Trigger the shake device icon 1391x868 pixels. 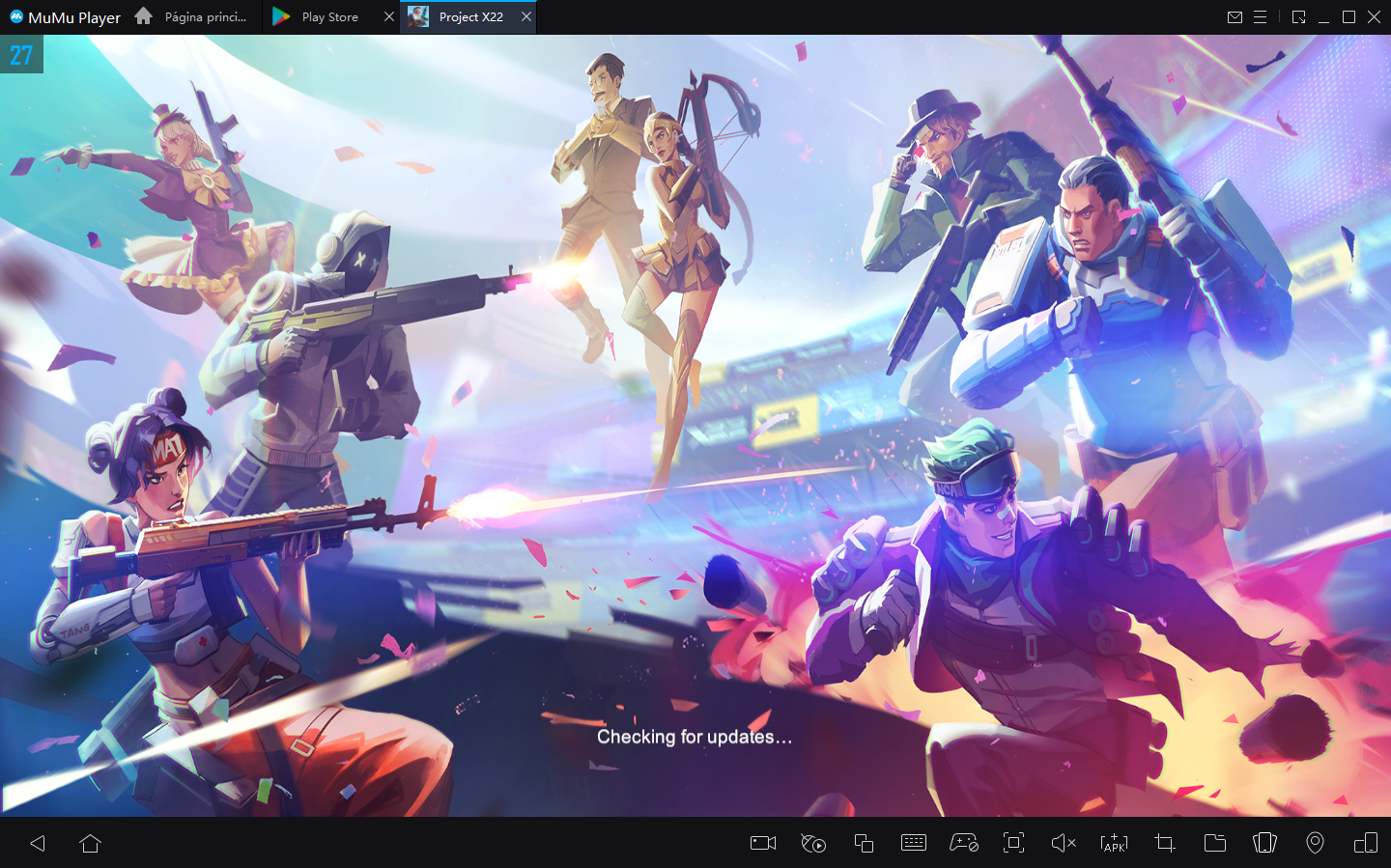1264,843
